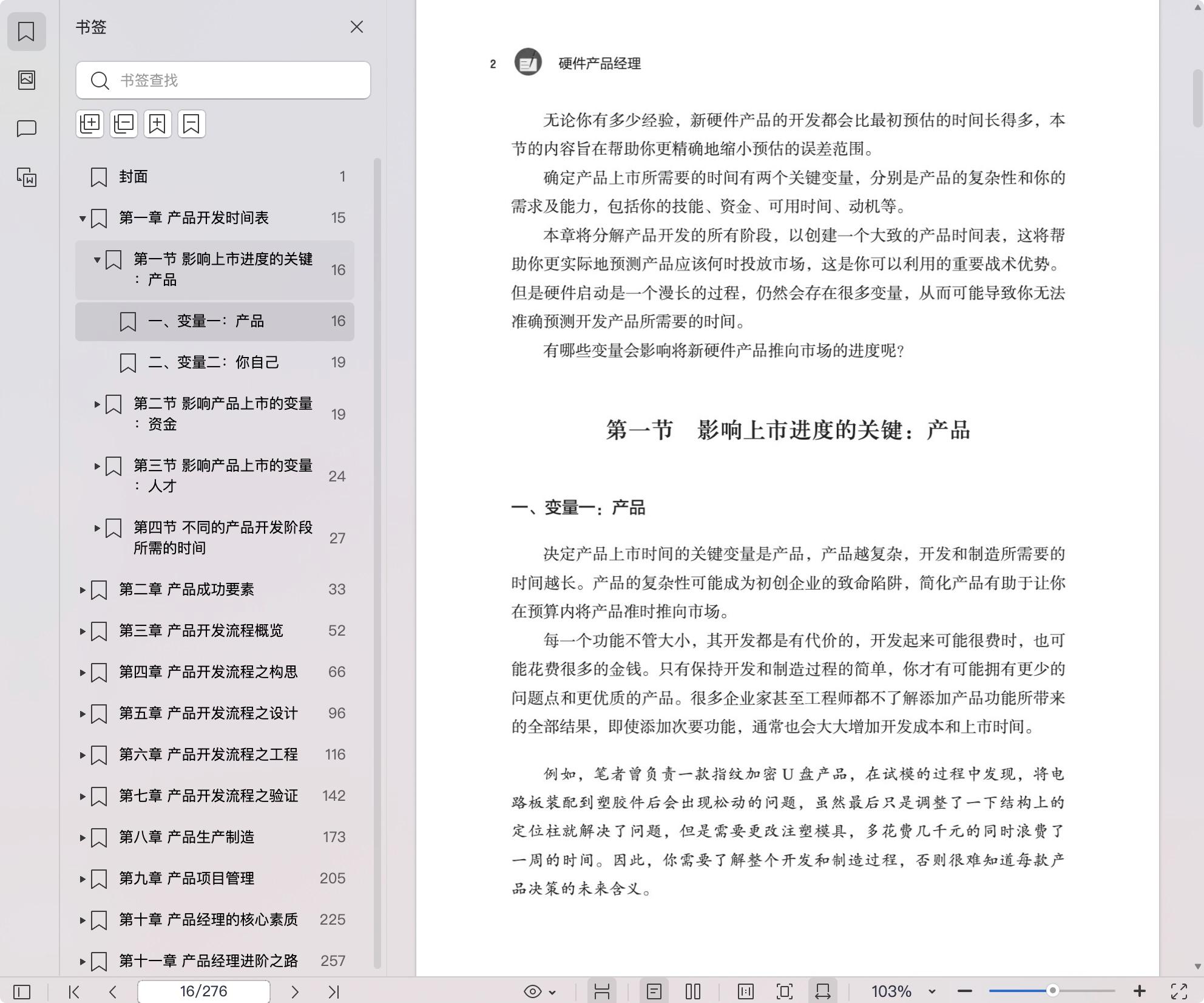Select single page view
This screenshot has height=1003, width=1204.
(x=654, y=992)
